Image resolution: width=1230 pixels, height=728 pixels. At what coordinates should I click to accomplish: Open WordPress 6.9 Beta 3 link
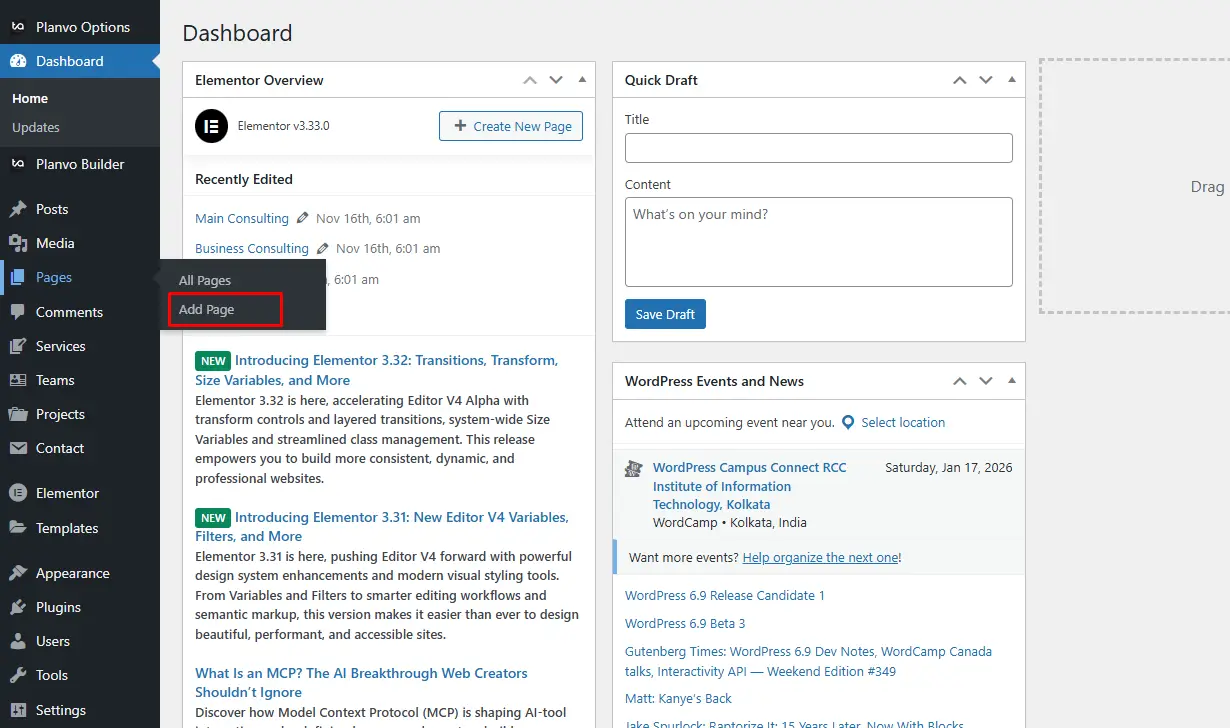pos(685,623)
